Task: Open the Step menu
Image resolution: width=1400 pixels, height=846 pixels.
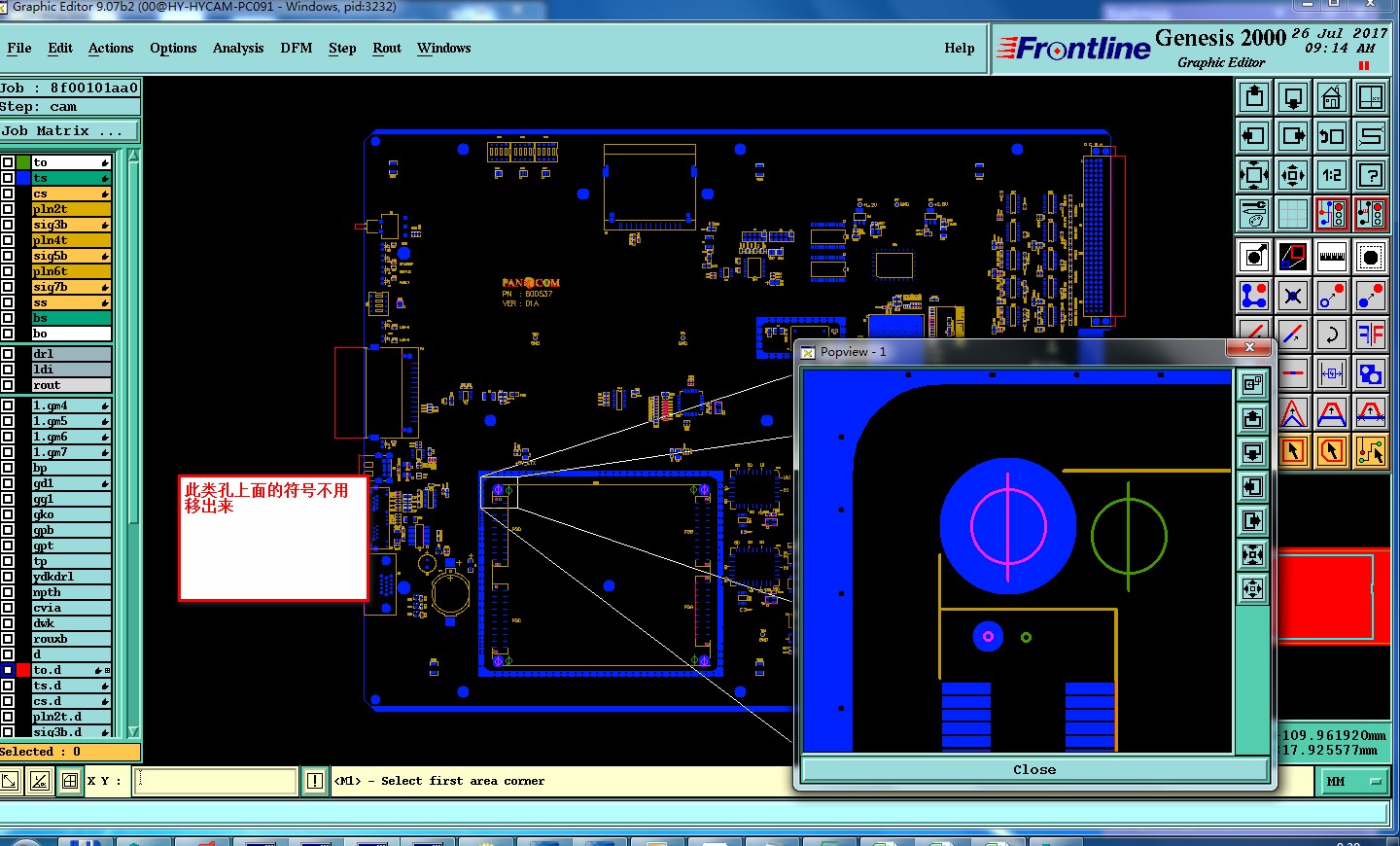Action: point(342,48)
